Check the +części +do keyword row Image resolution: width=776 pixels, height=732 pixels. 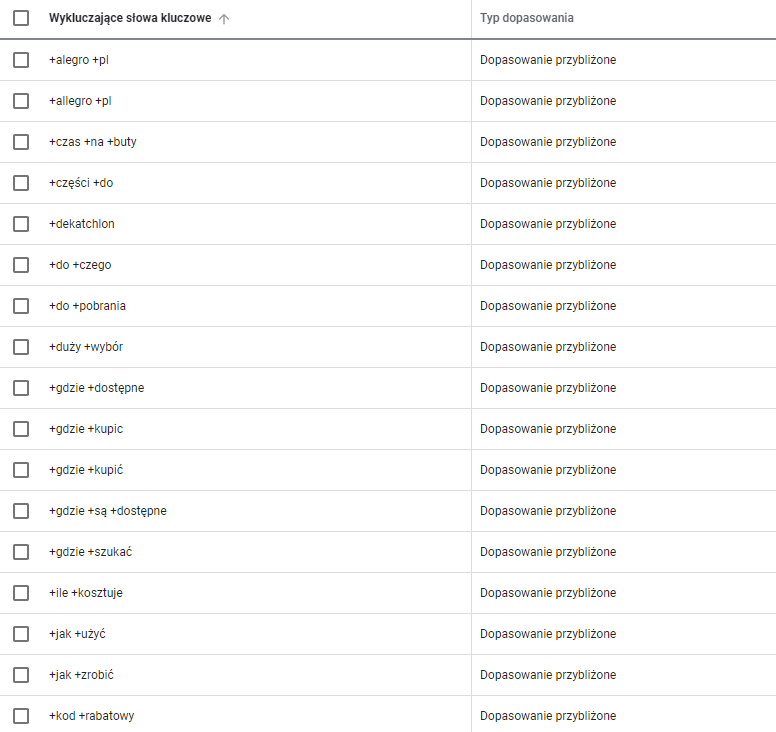pos(21,183)
